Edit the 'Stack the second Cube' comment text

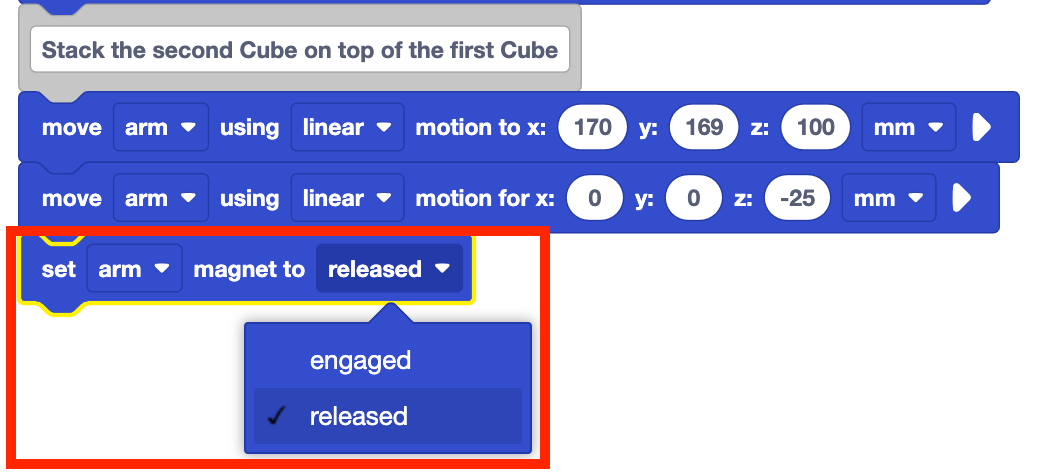point(300,50)
